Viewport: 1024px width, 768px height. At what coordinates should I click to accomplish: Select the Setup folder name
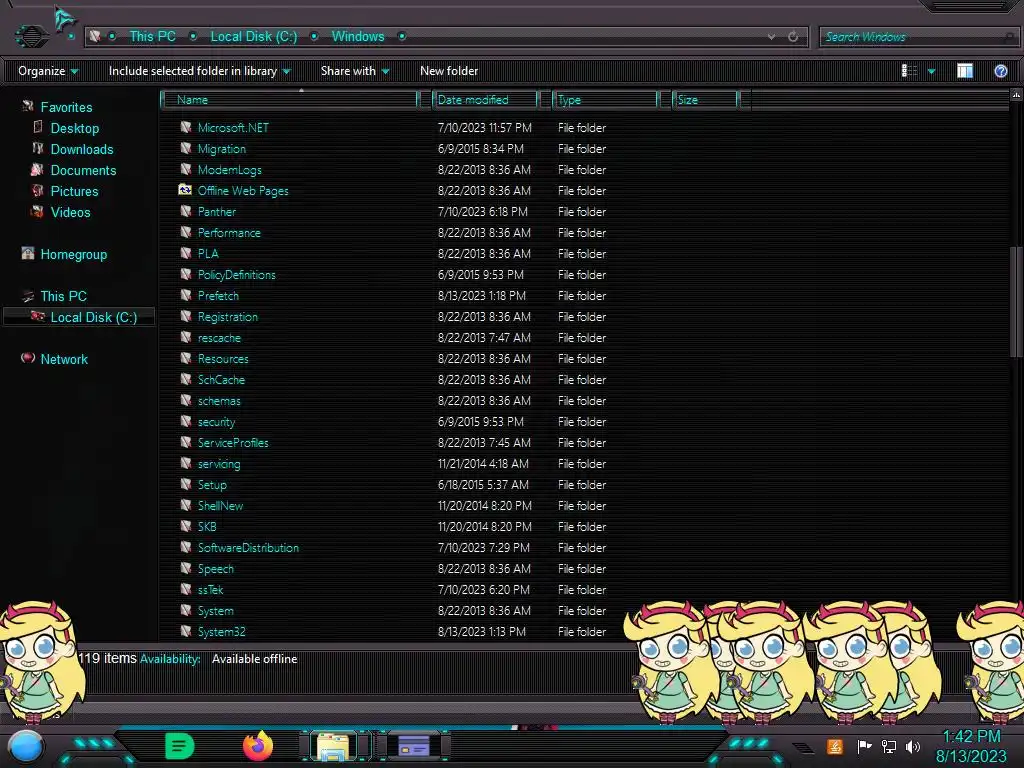[x=212, y=485]
